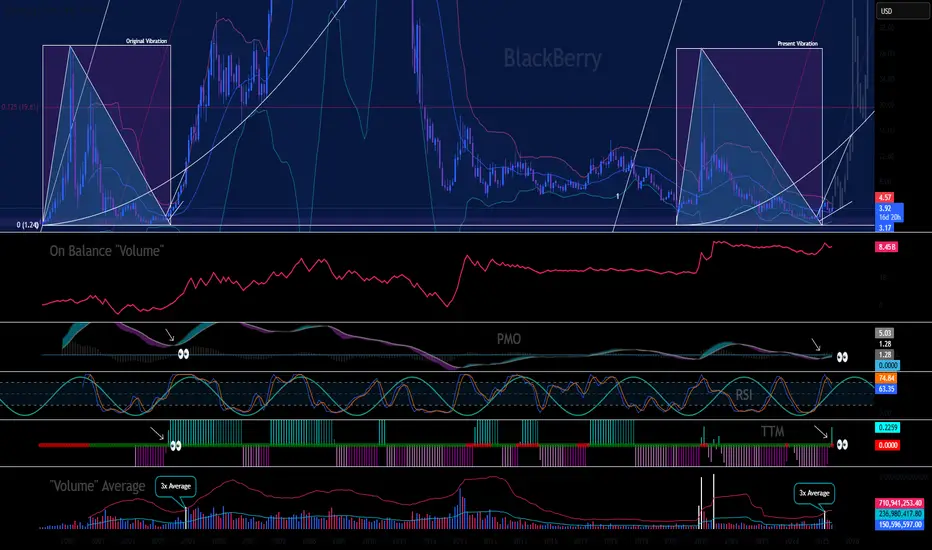Select the "Volume" Average pane title

(97, 486)
